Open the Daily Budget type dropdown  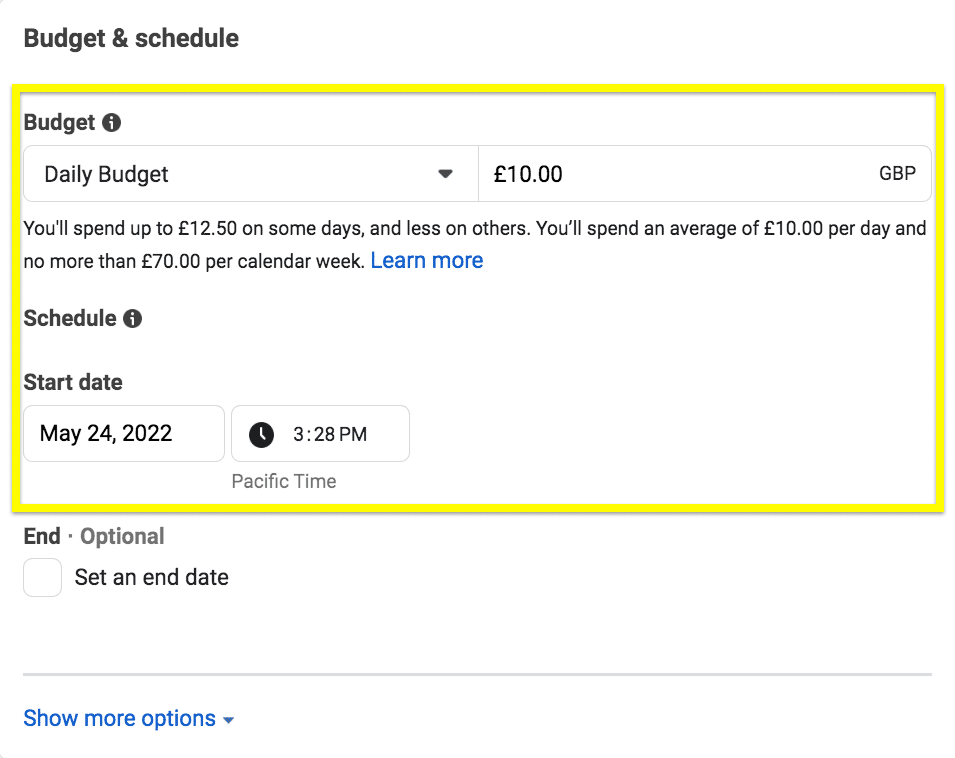[251, 174]
